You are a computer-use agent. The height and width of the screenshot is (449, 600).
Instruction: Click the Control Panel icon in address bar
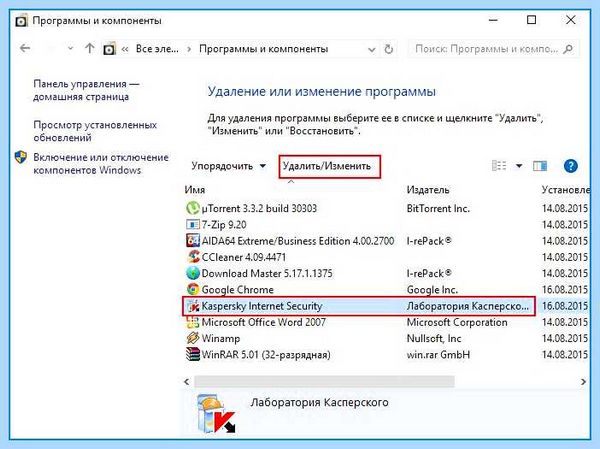109,49
